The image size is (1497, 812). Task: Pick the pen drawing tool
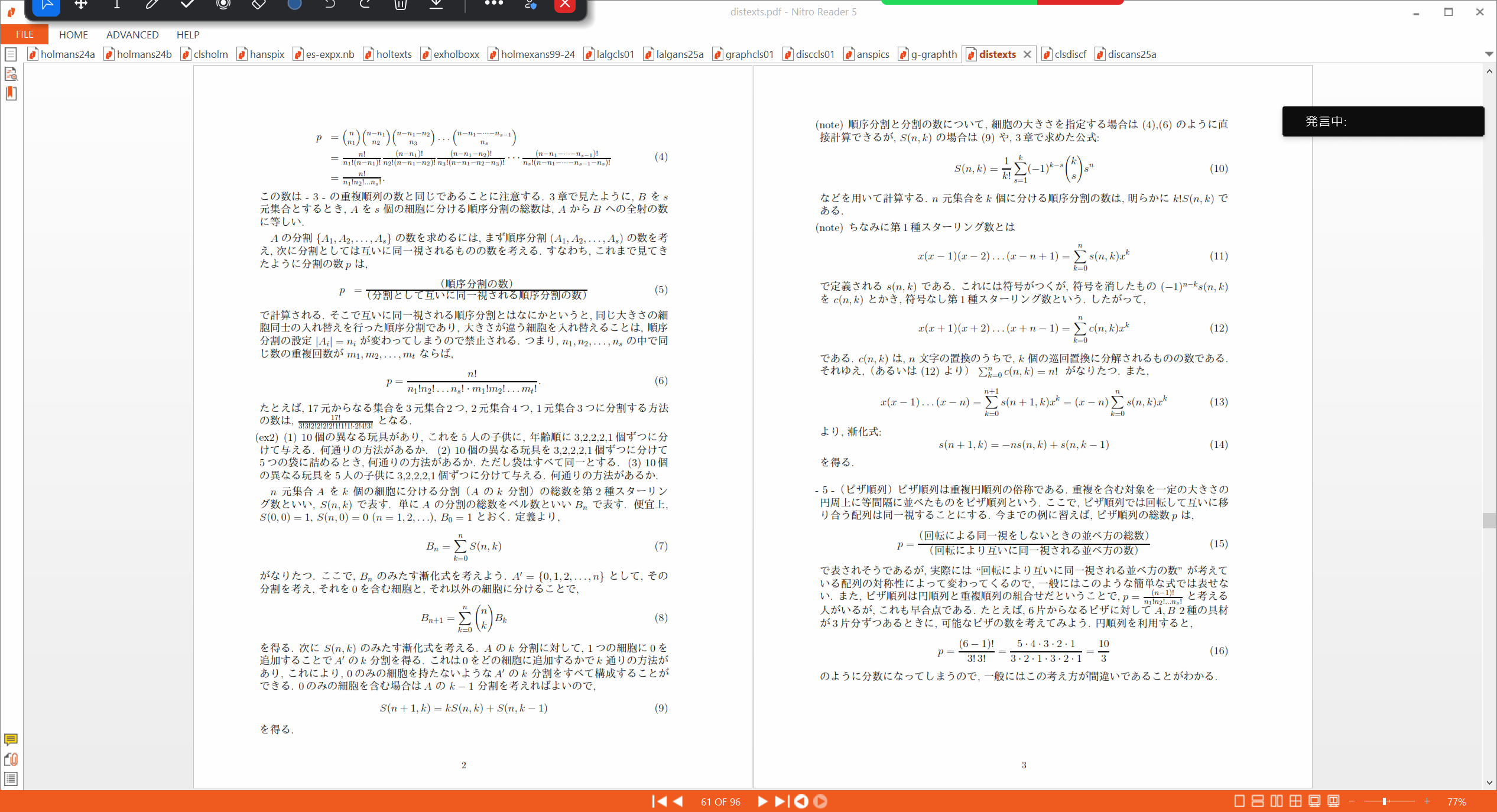152,5
